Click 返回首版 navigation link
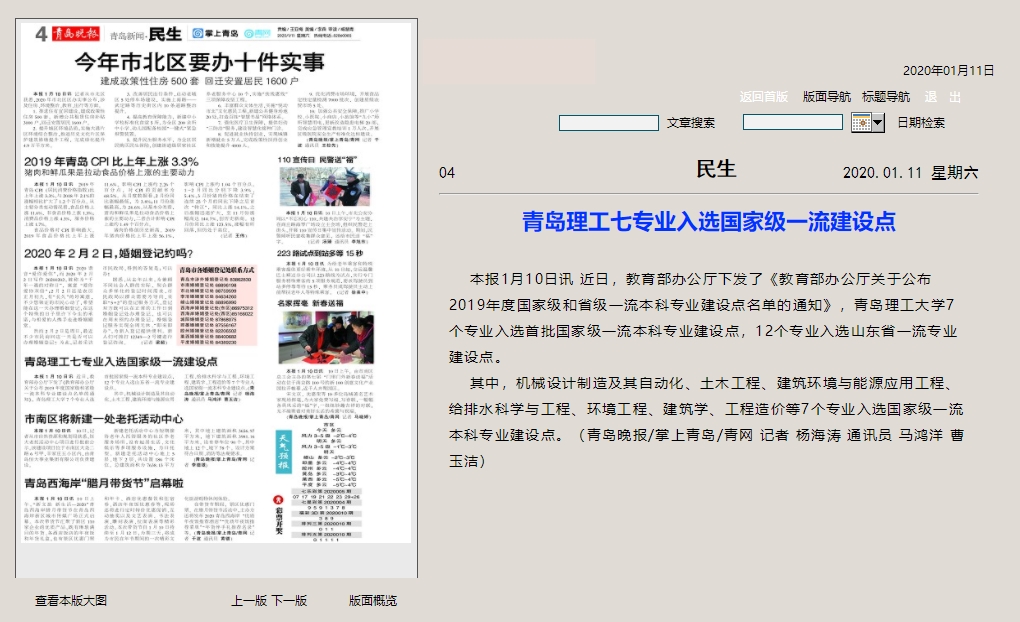Viewport: 1020px width, 622px height. [x=763, y=97]
